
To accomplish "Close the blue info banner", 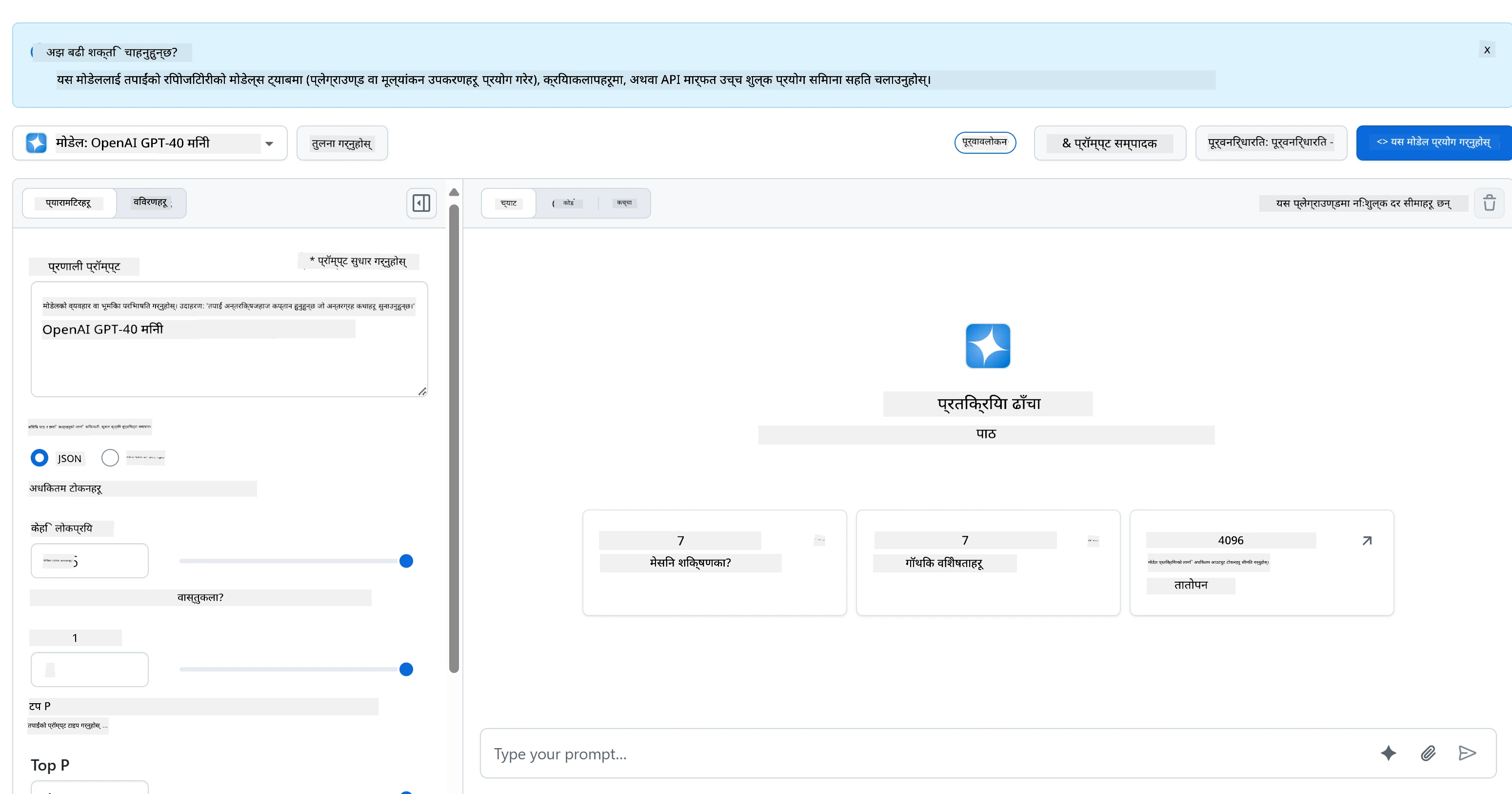I will coord(1487,50).
